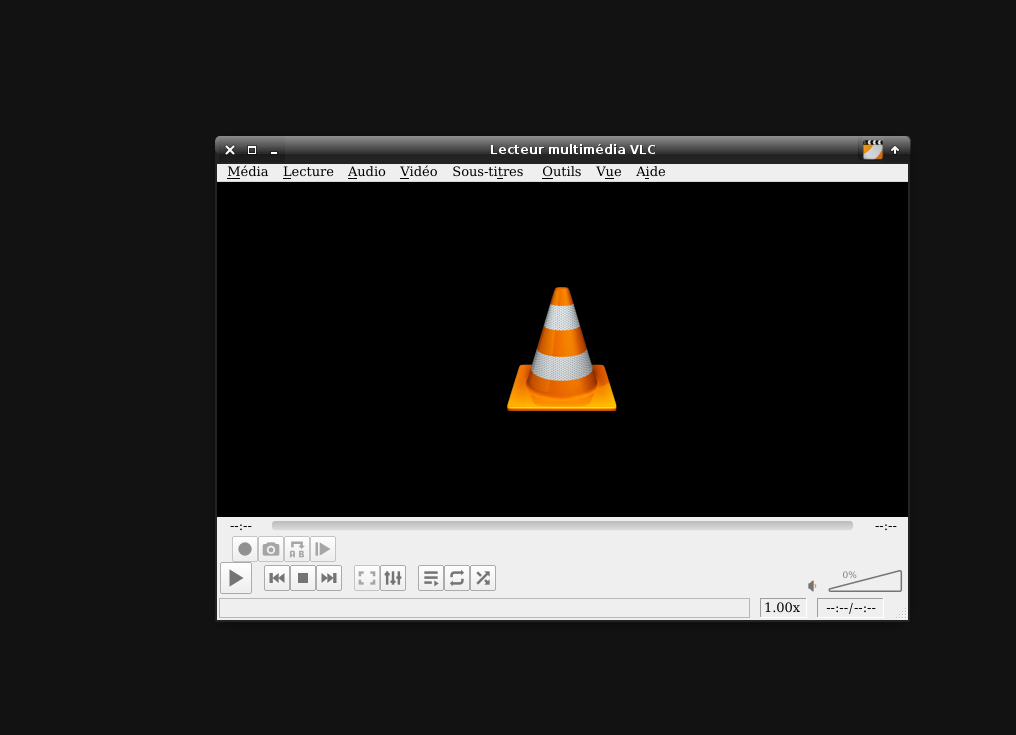The width and height of the screenshot is (1016, 735).
Task: Click remaining time label right of seek bar
Action: click(886, 526)
